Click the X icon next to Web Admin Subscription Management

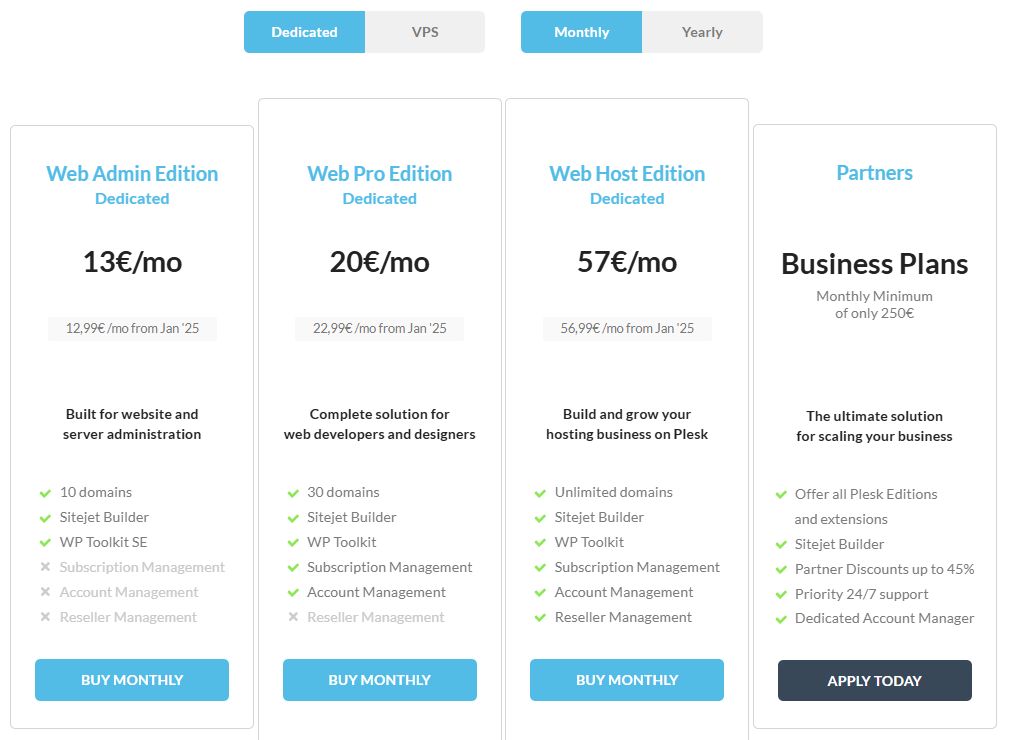[x=45, y=568]
